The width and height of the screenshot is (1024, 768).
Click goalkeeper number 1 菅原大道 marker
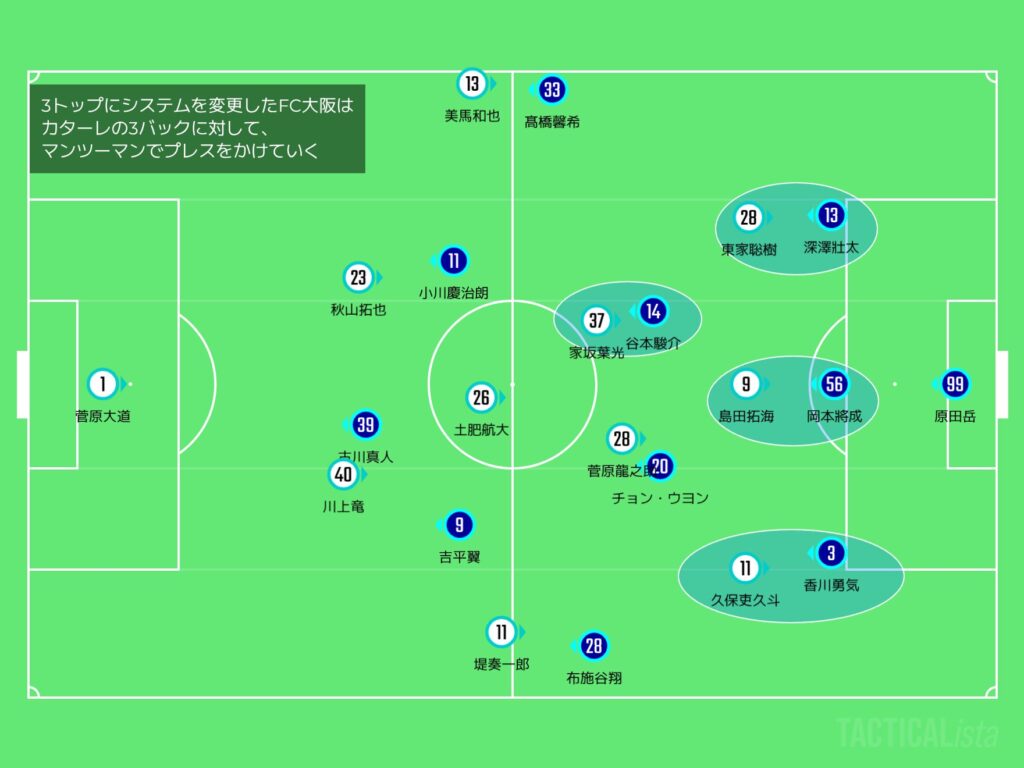102,383
